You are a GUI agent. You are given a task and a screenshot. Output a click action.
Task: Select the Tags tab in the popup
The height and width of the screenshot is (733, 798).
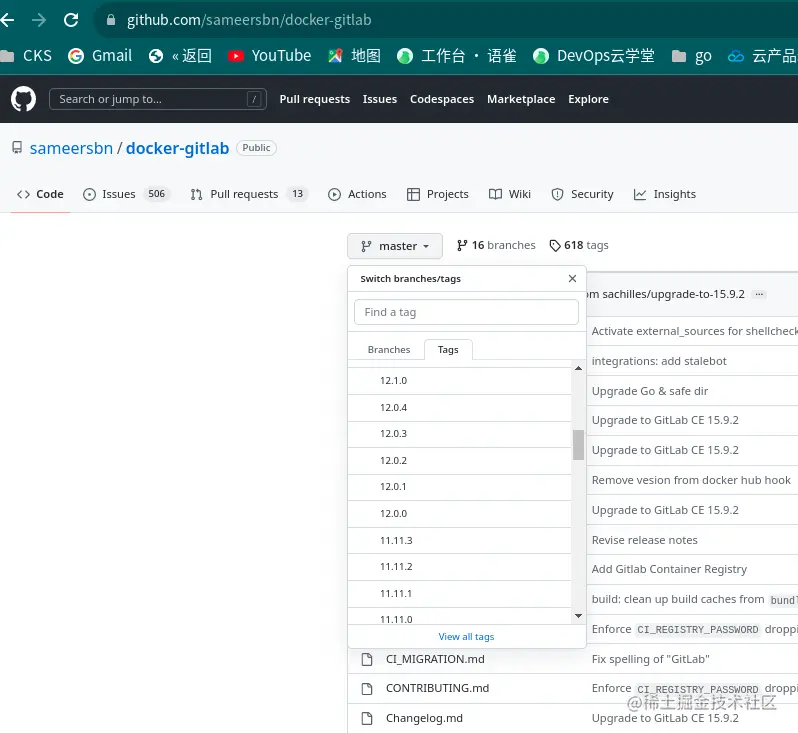pyautogui.click(x=448, y=350)
